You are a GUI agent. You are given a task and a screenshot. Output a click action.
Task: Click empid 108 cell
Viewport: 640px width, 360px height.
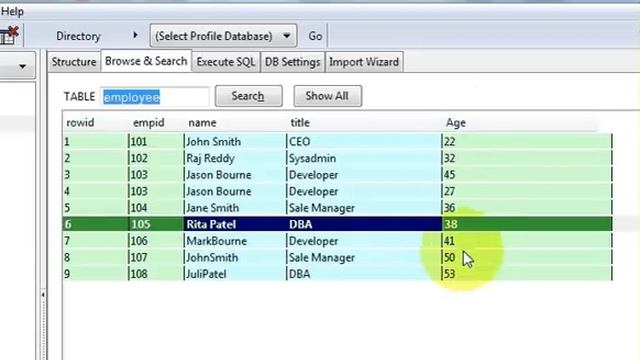point(156,274)
